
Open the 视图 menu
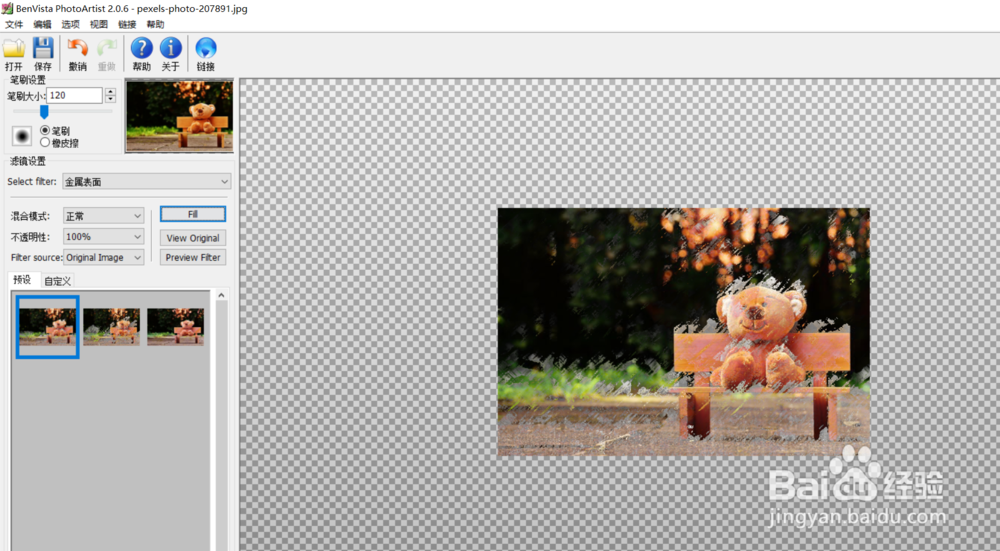(98, 24)
